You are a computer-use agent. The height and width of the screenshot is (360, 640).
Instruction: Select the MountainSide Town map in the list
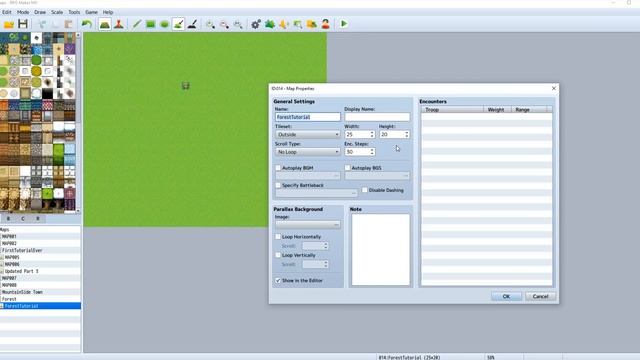tap(40, 292)
